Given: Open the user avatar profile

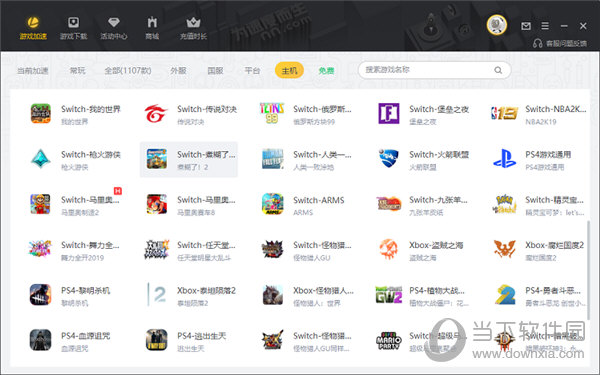Looking at the screenshot, I should click(497, 25).
